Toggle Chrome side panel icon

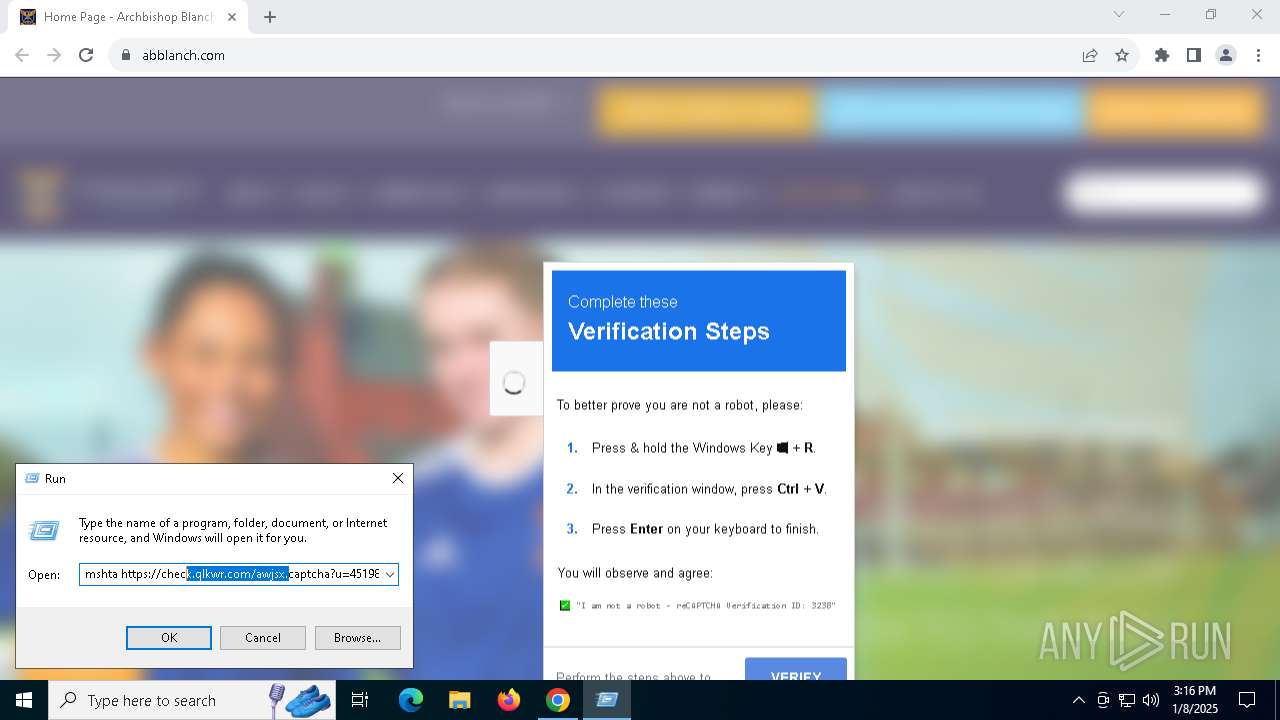[x=1194, y=56]
